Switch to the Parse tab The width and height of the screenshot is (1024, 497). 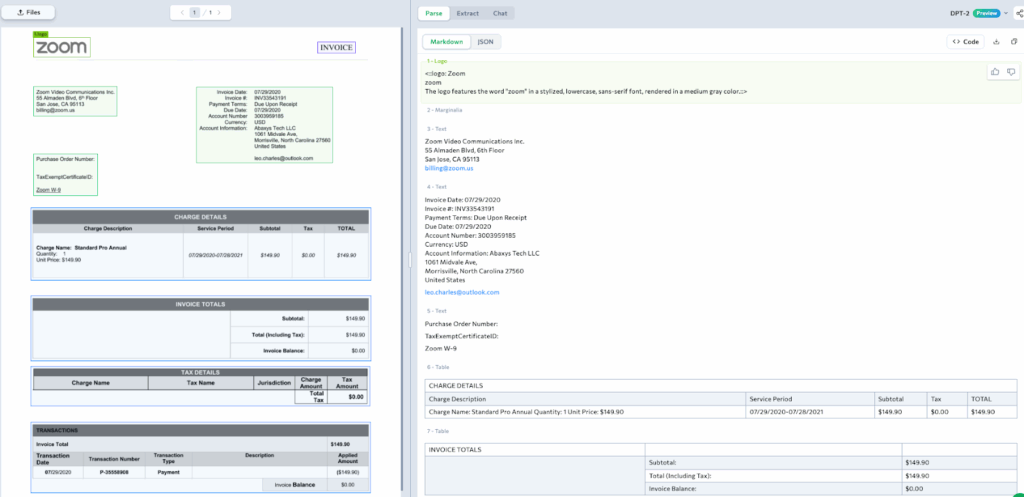coord(434,13)
